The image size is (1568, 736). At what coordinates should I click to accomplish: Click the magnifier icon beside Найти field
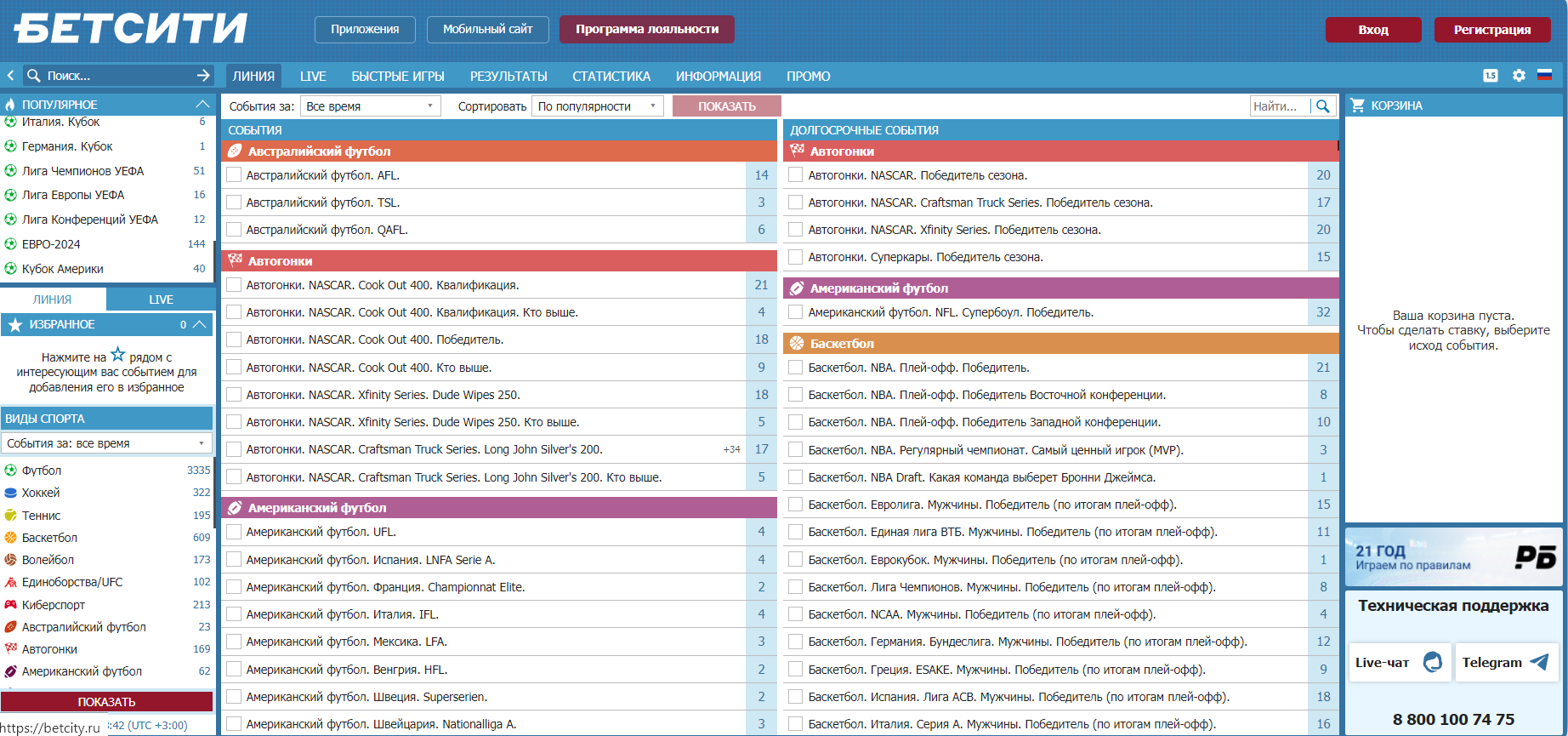click(x=1323, y=106)
